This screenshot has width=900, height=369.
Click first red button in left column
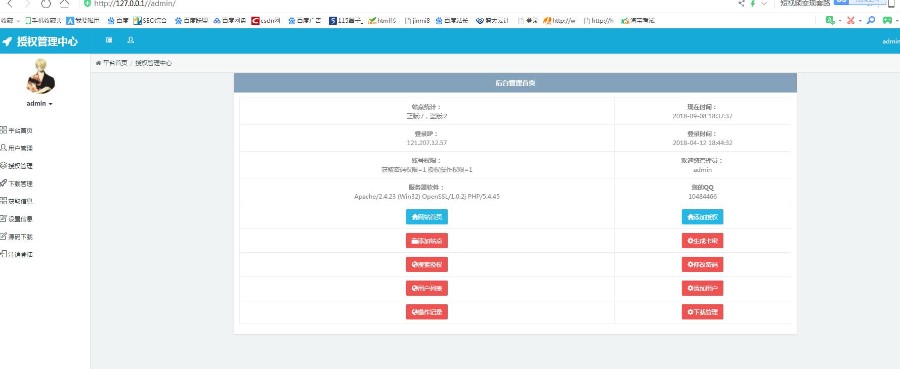pos(426,240)
